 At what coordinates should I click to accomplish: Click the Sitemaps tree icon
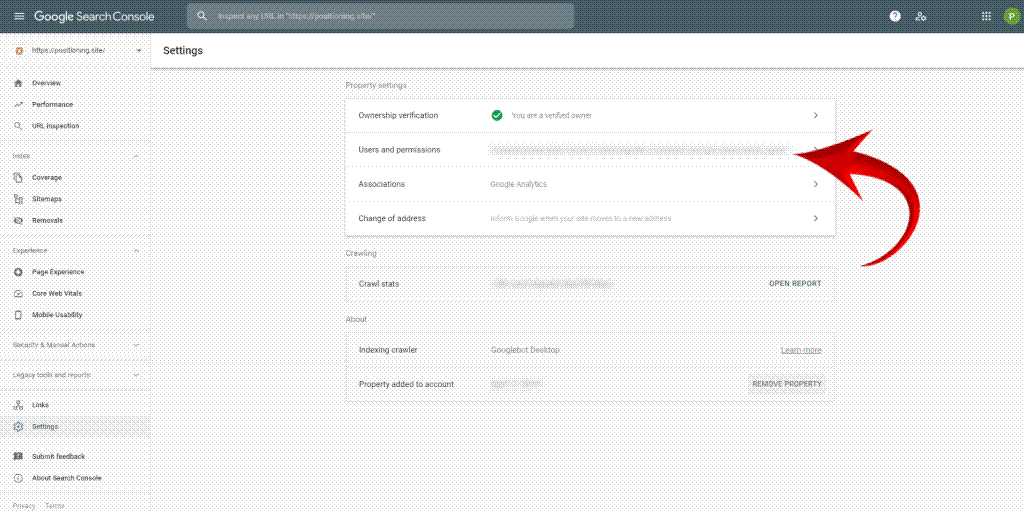tap(18, 199)
